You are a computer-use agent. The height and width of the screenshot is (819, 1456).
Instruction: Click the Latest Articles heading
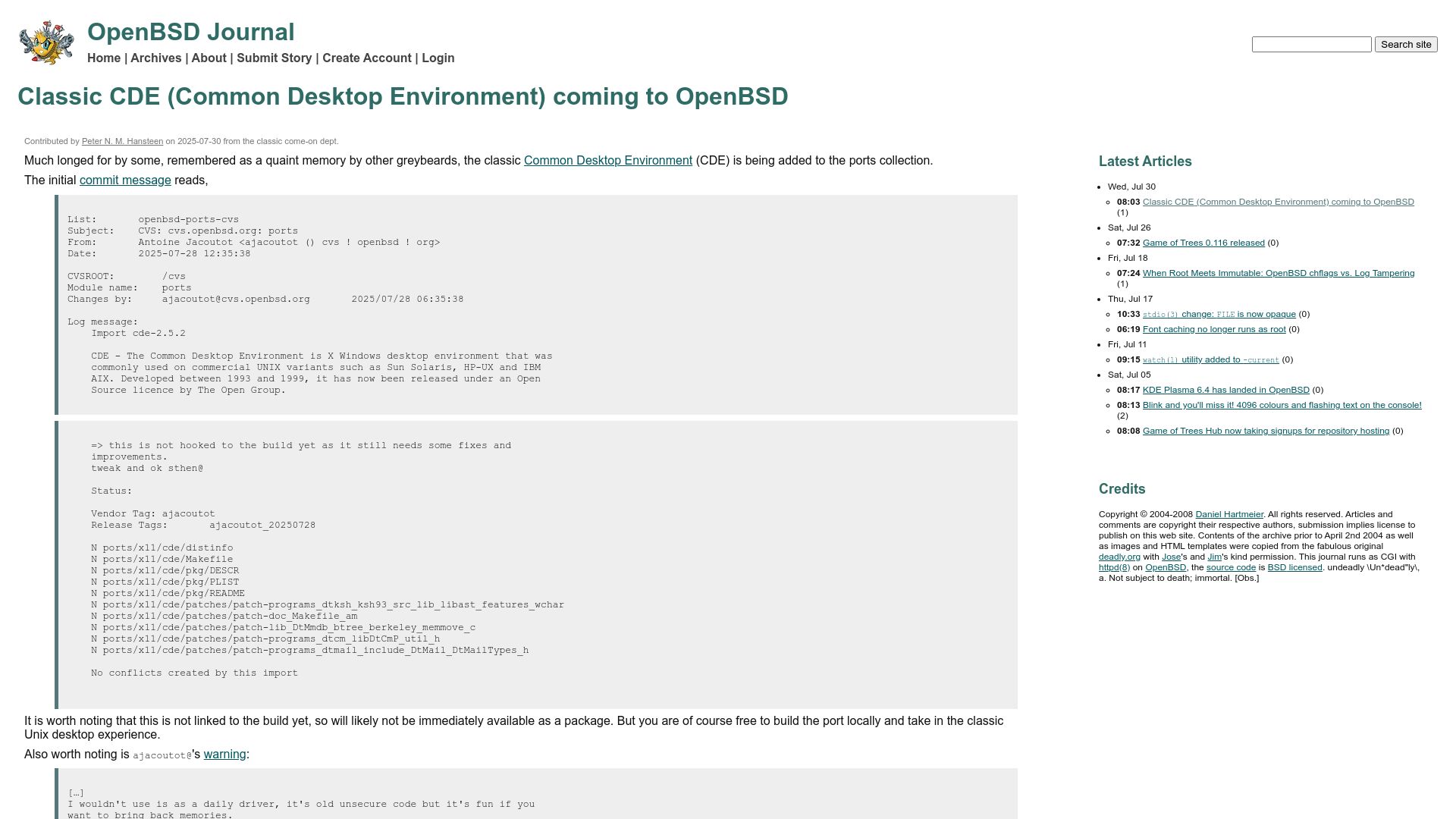(1145, 162)
